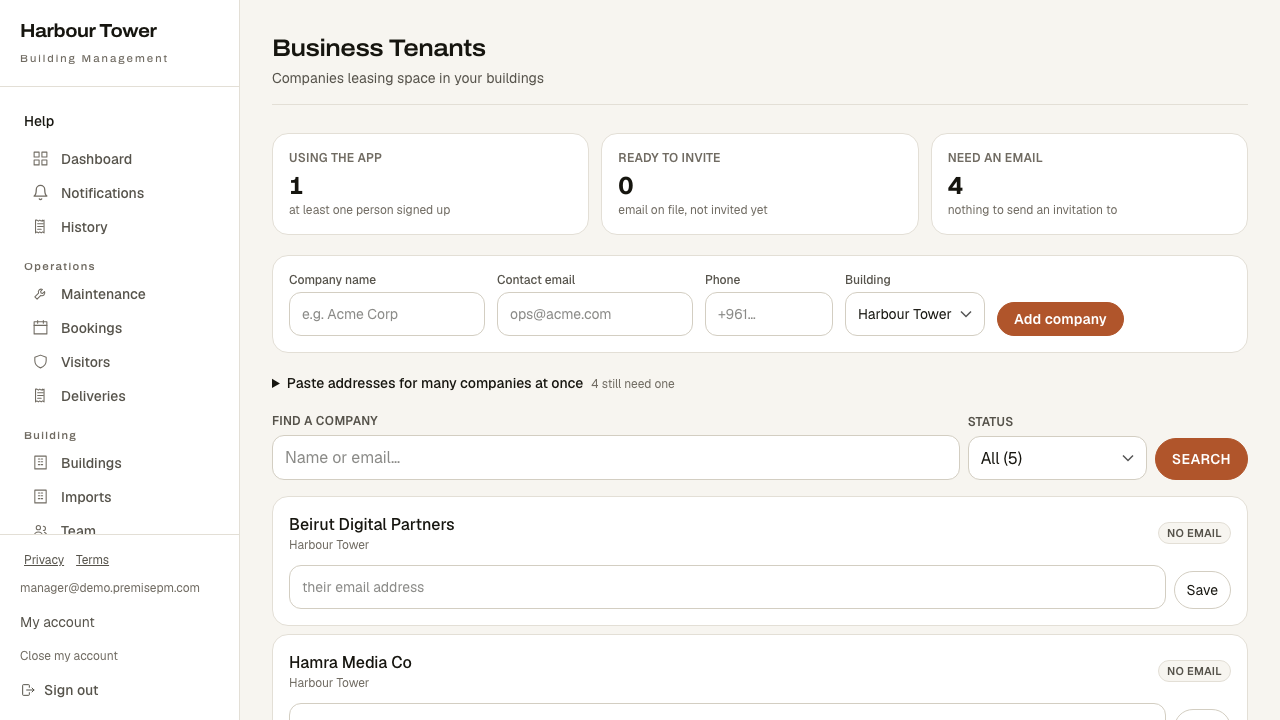Screen dimensions: 1280x720
Task: Click the Contact email input
Action: click(595, 314)
